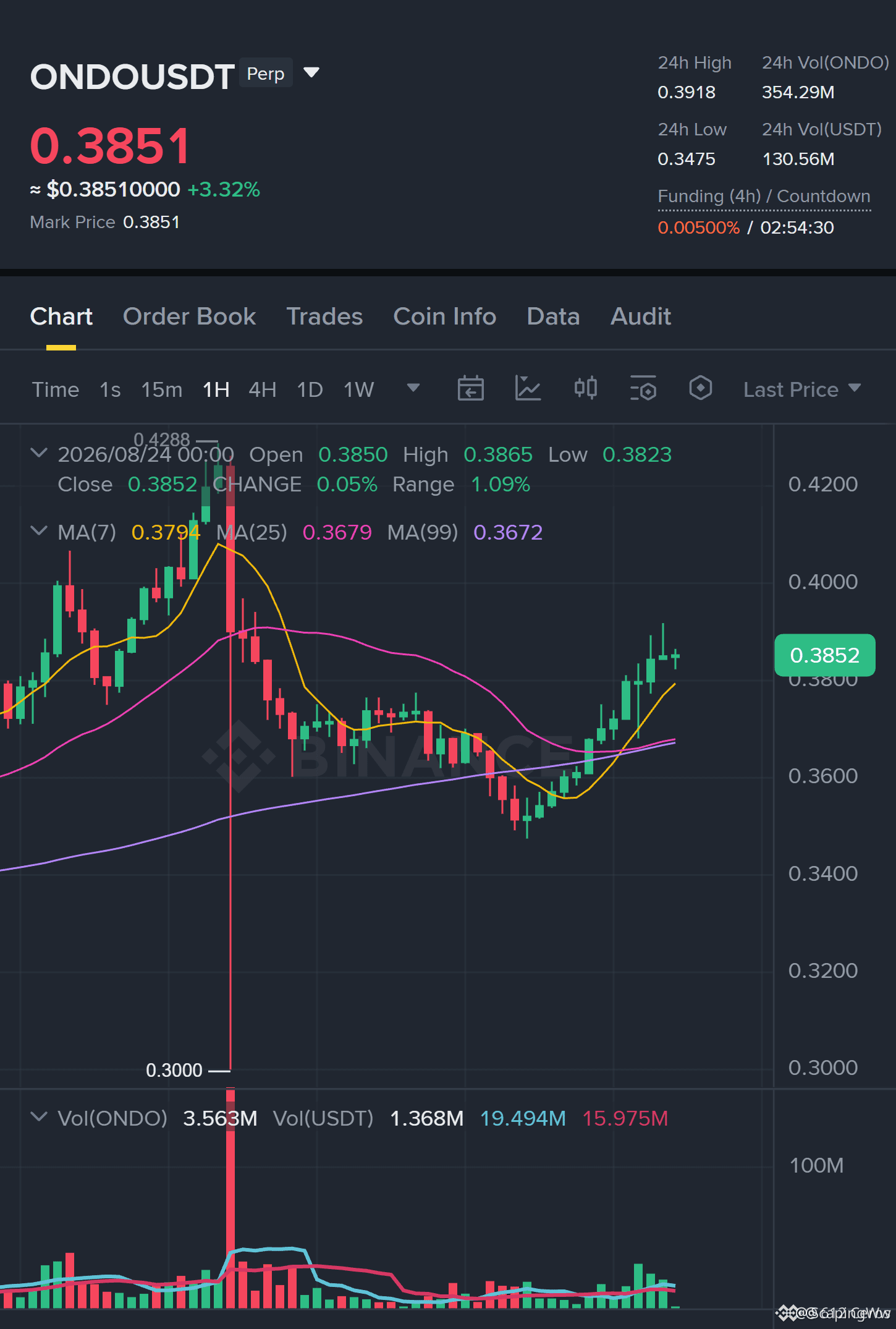The image size is (896, 1329).
Task: Expand more time interval options arrow
Action: pyautogui.click(x=413, y=388)
